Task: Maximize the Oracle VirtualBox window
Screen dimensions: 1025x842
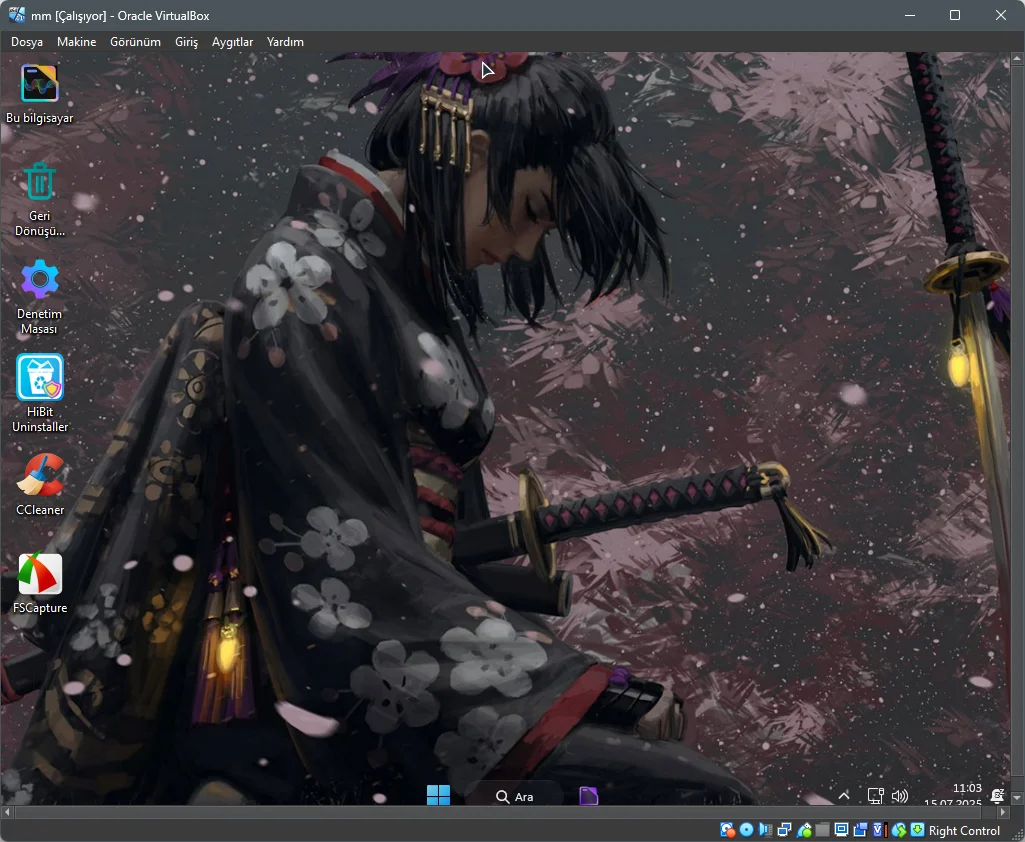Action: point(955,15)
